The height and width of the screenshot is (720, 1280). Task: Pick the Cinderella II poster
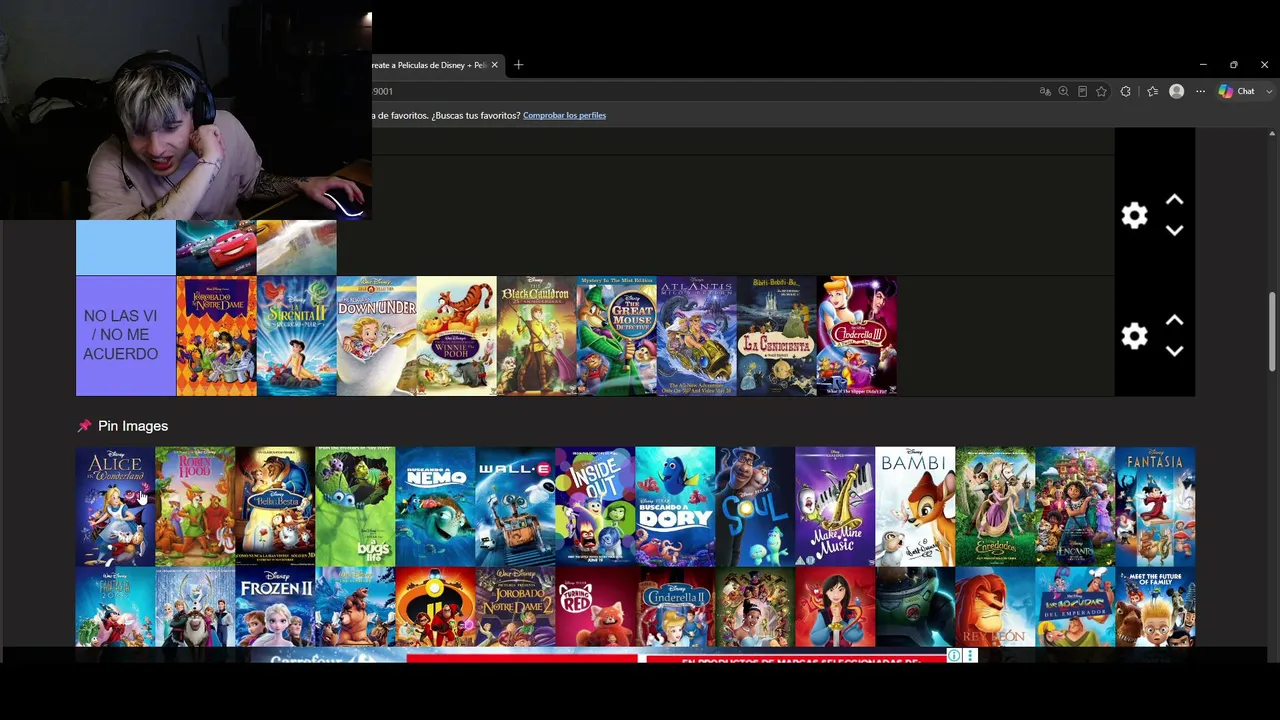(x=675, y=607)
